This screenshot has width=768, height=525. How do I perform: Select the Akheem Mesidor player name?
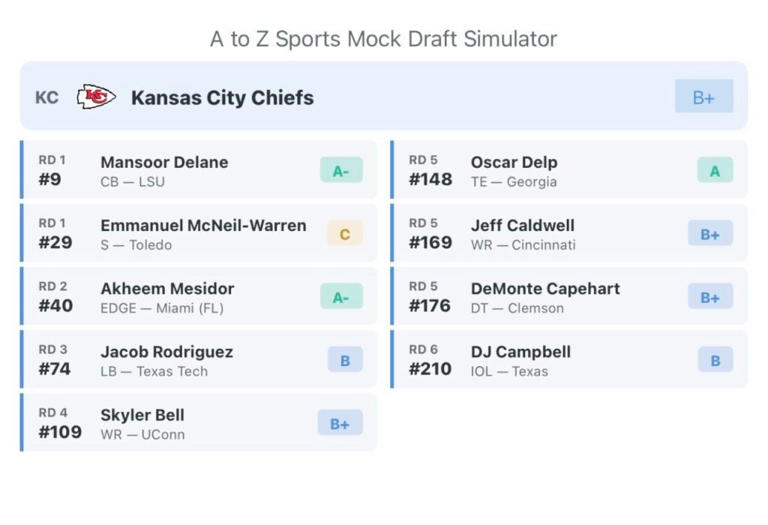[167, 288]
